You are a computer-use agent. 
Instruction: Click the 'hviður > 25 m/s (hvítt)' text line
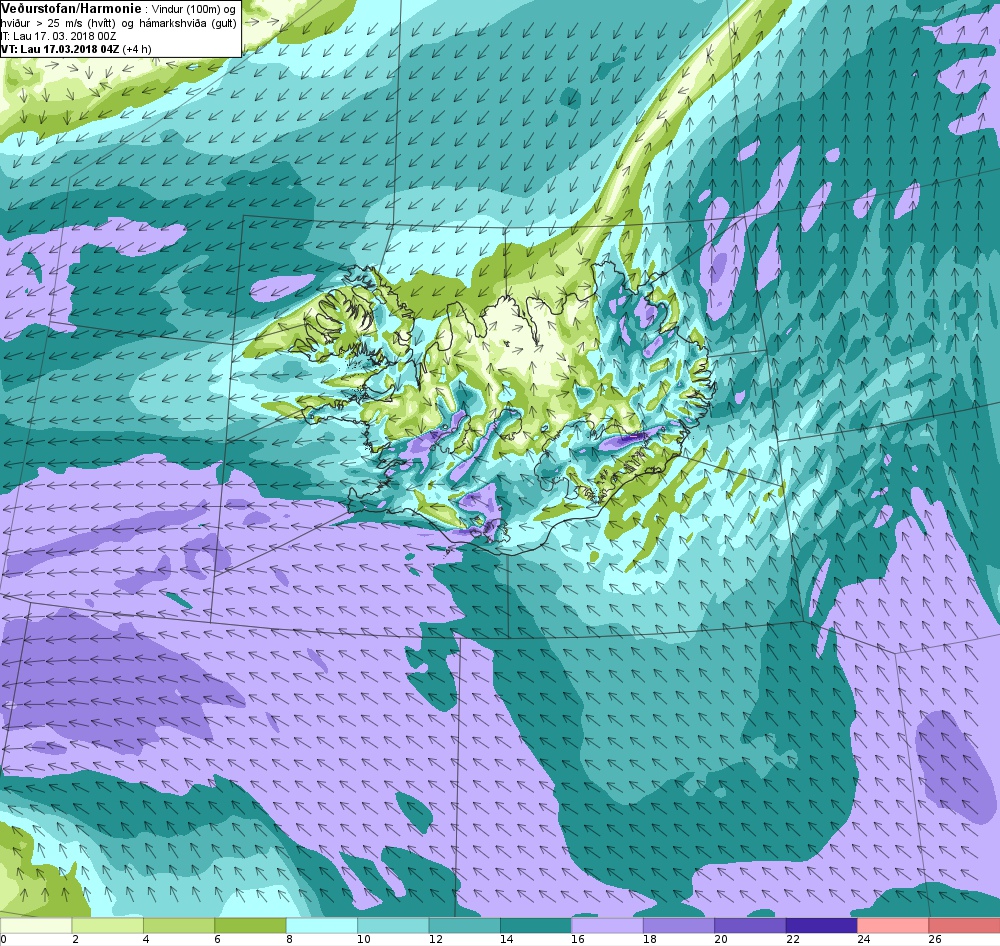(59, 23)
